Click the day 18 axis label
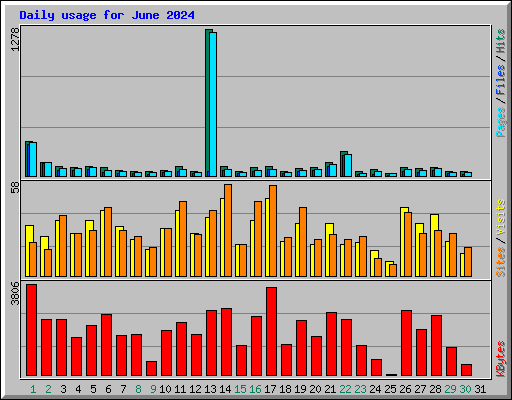This screenshot has width=512, height=400. (285, 389)
